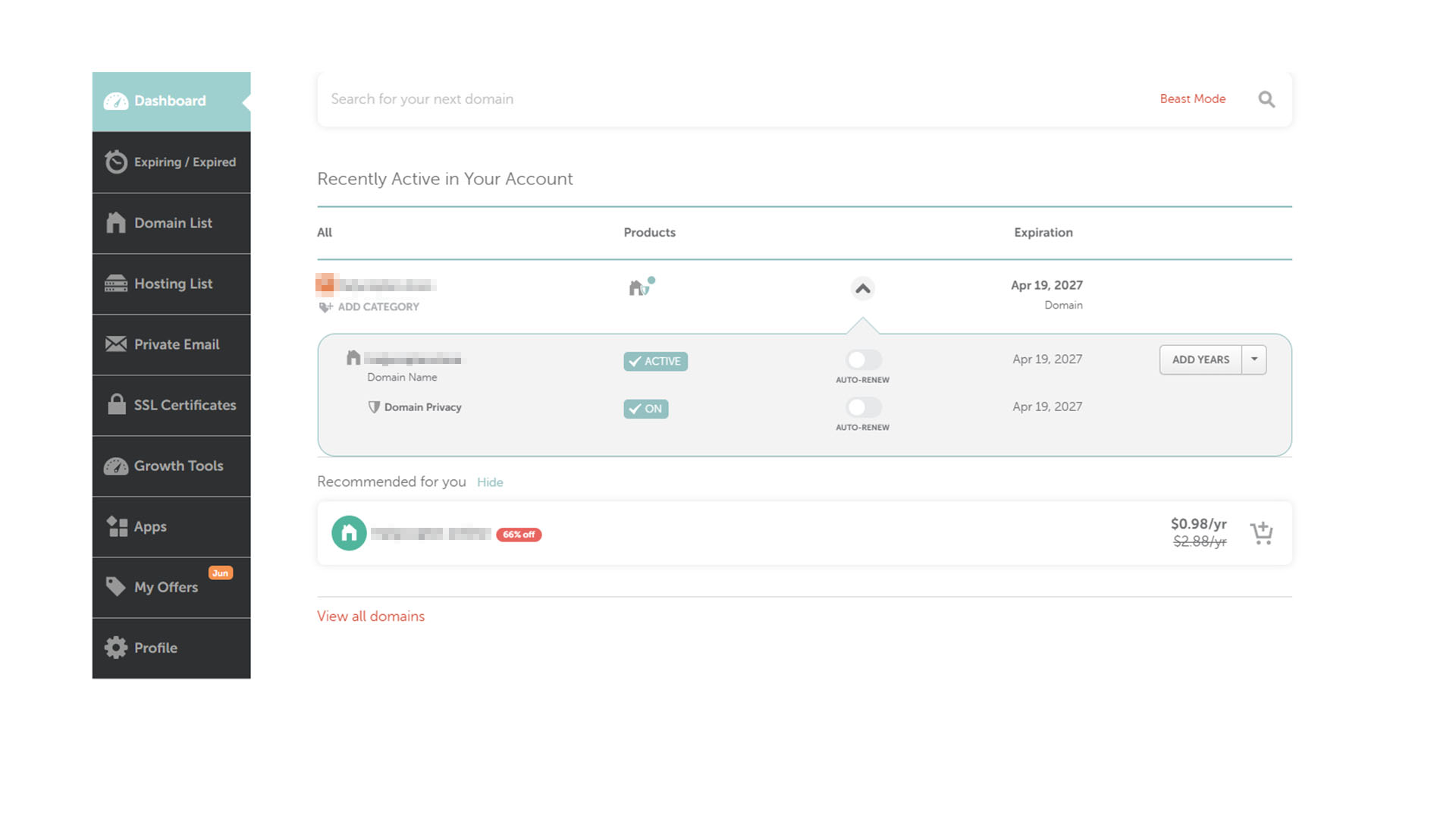Click the My Offers tag icon

pos(115,586)
